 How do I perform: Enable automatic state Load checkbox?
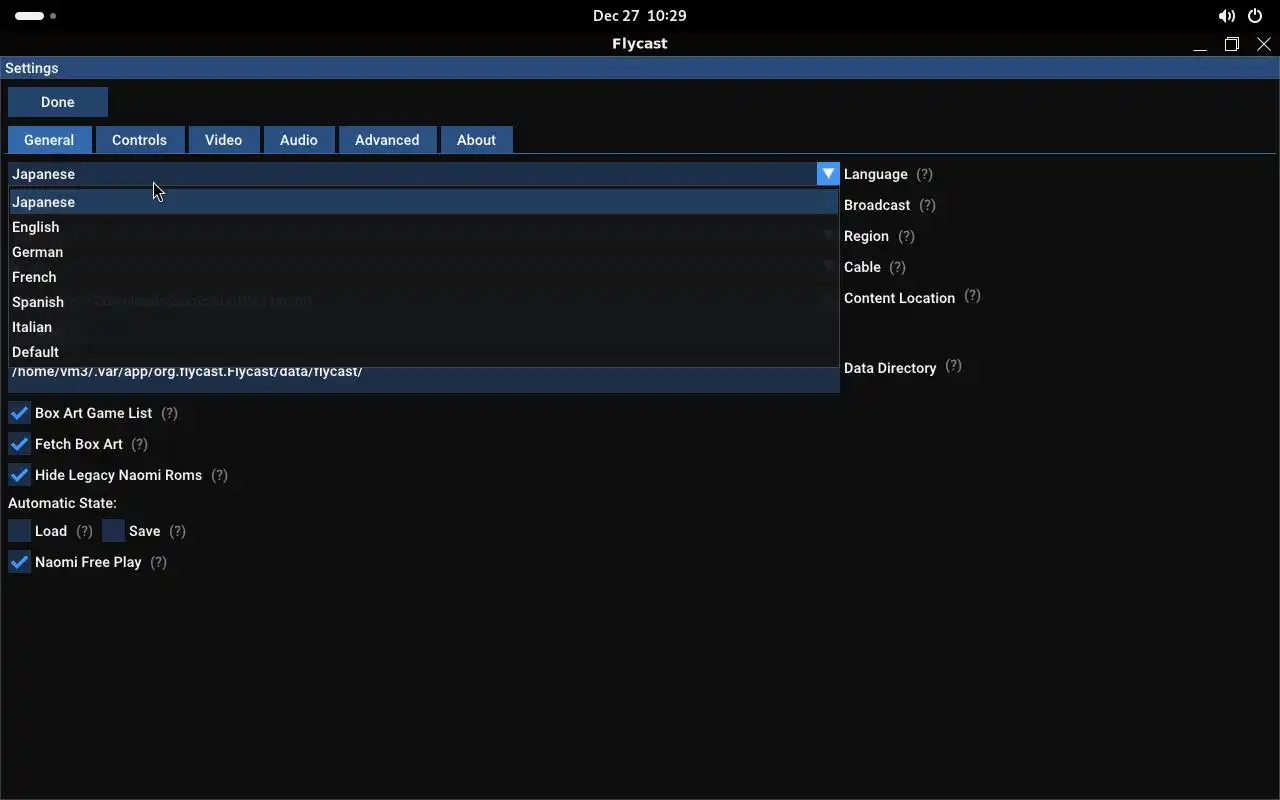point(19,531)
